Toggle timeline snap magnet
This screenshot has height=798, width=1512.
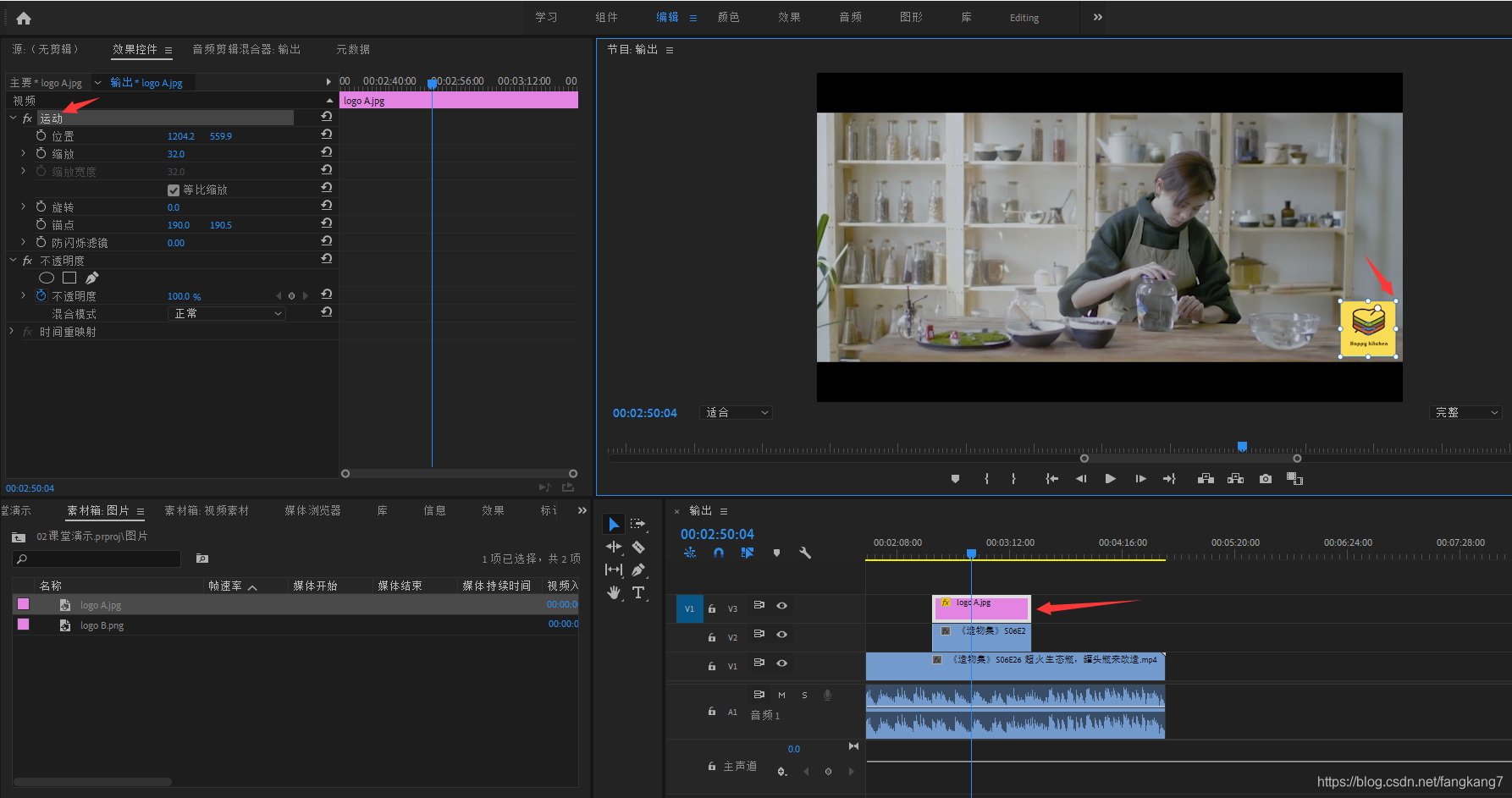[719, 553]
